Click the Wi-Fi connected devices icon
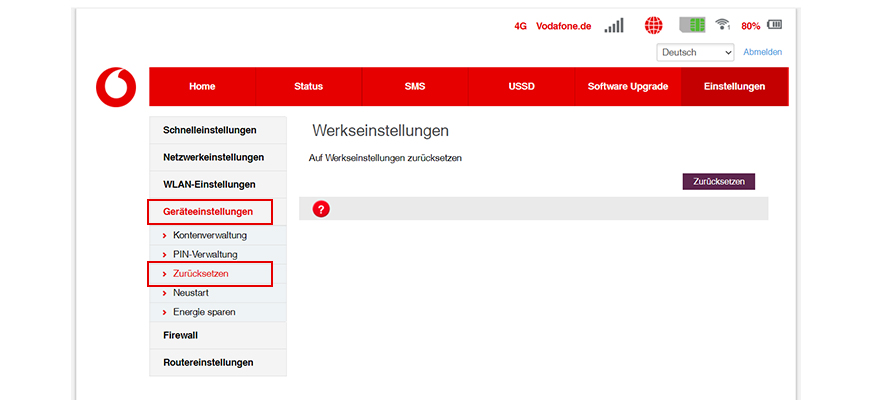879x400 pixels. click(x=723, y=26)
